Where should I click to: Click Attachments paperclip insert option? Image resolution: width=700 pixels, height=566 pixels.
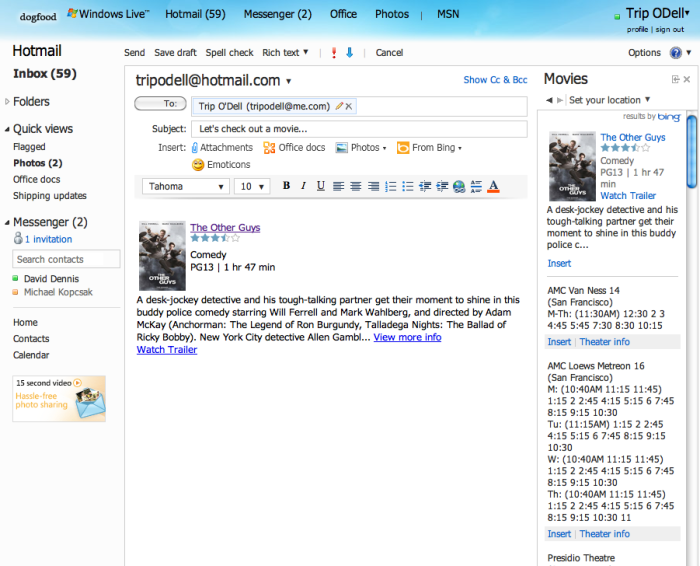pos(222,147)
